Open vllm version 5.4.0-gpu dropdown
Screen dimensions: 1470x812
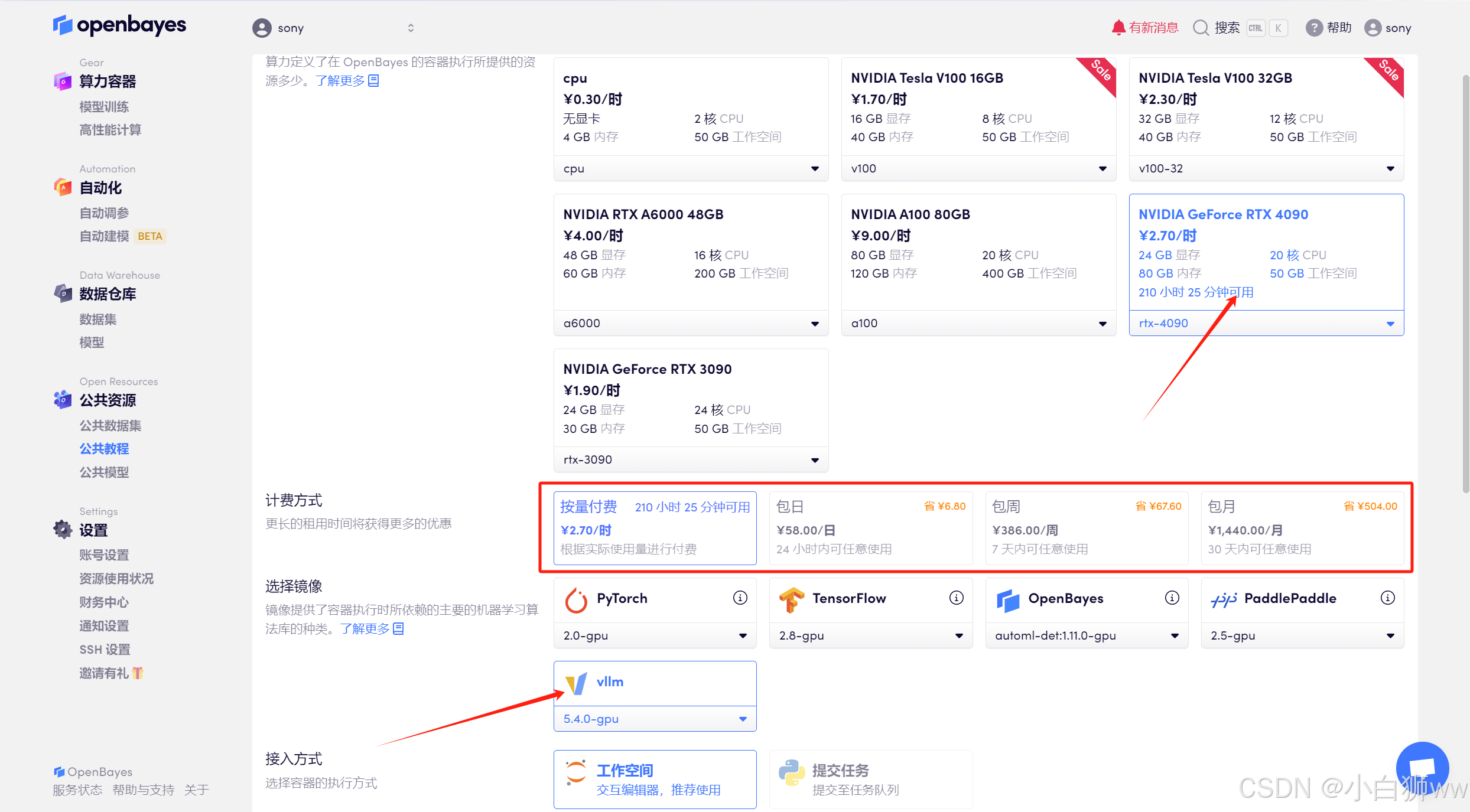(655, 719)
